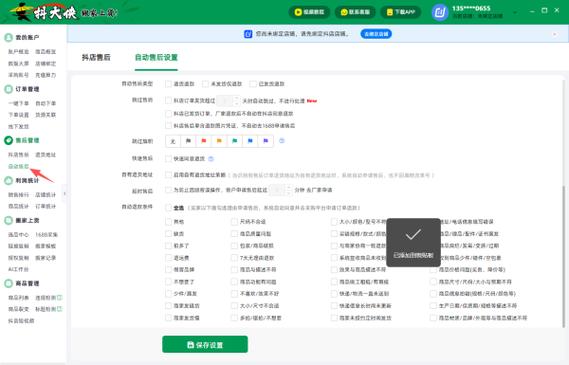This screenshot has height=365, width=569.
Task: Open 一键下单 in sidebar
Action: [x=19, y=103]
